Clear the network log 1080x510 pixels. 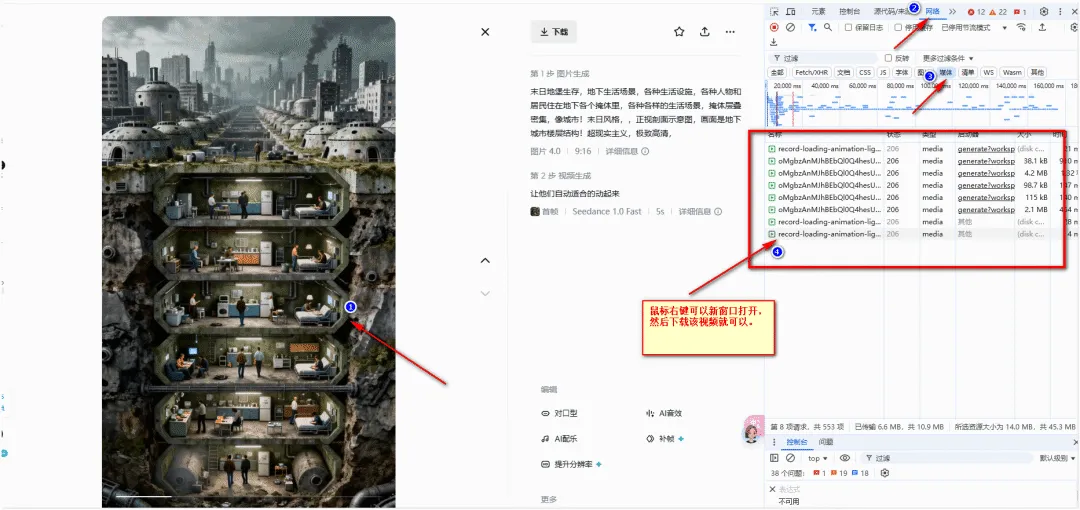(x=791, y=28)
